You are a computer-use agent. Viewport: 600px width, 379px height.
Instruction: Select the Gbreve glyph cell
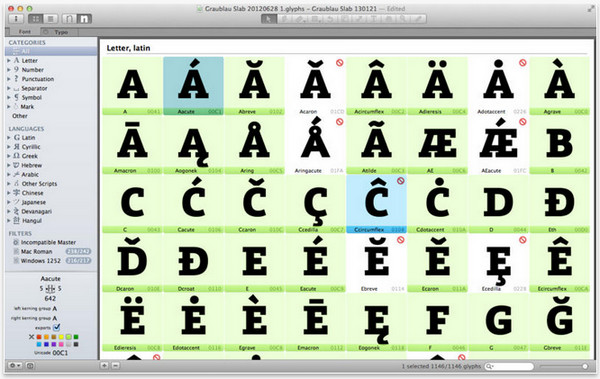[559, 322]
